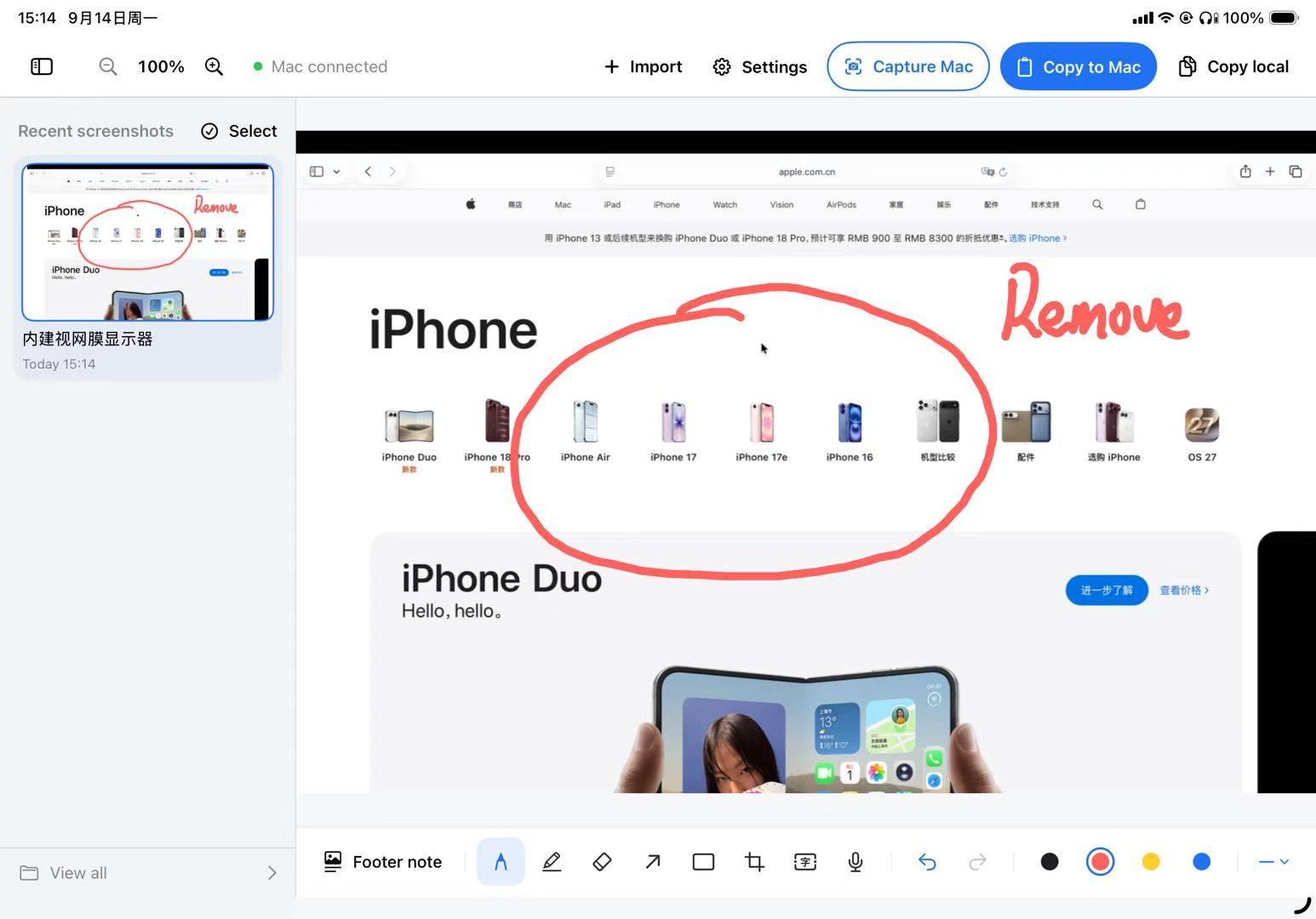This screenshot has height=919, width=1316.
Task: Select the highlighter marker tool
Action: (x=552, y=862)
